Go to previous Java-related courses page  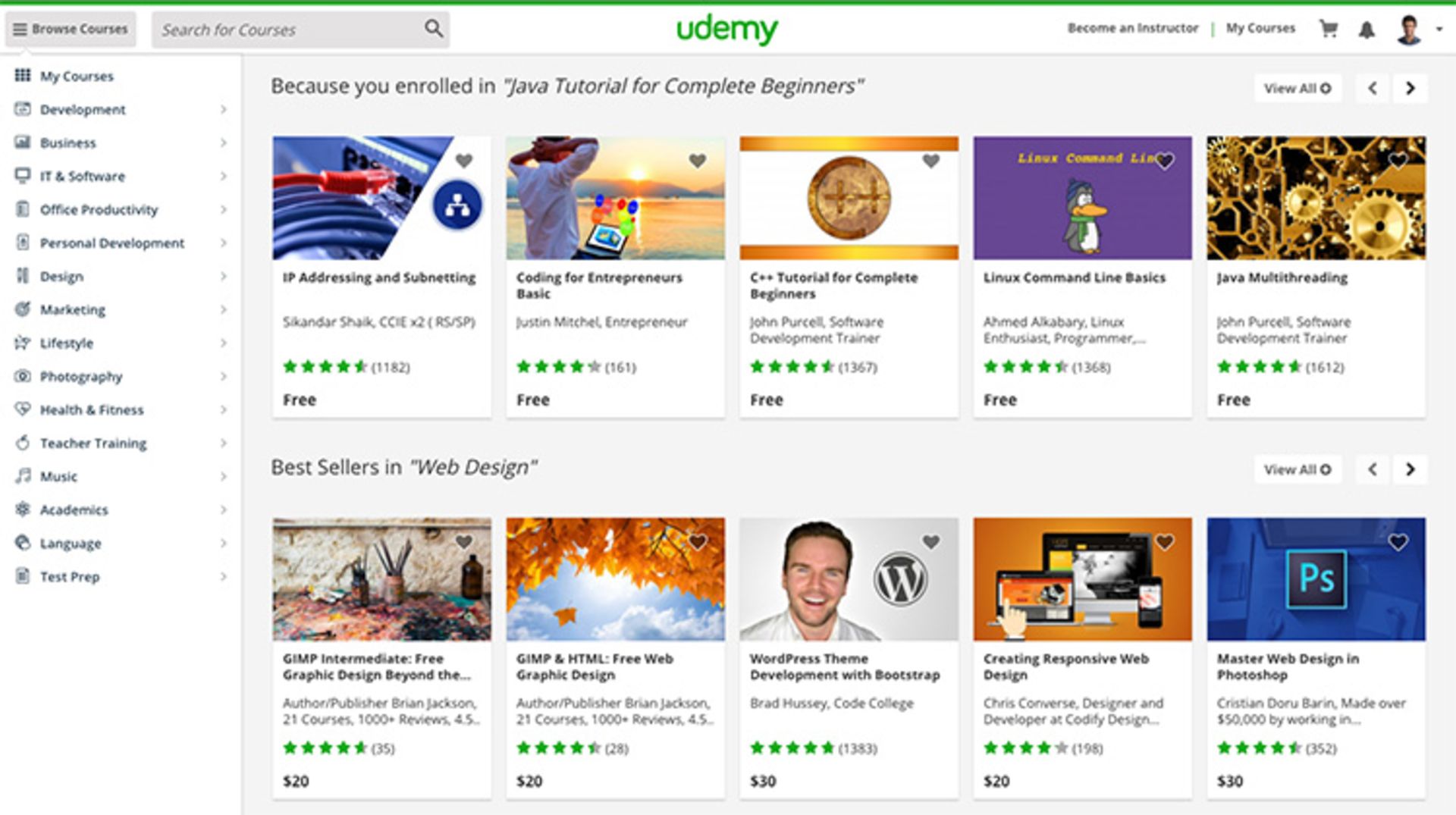click(x=1373, y=88)
